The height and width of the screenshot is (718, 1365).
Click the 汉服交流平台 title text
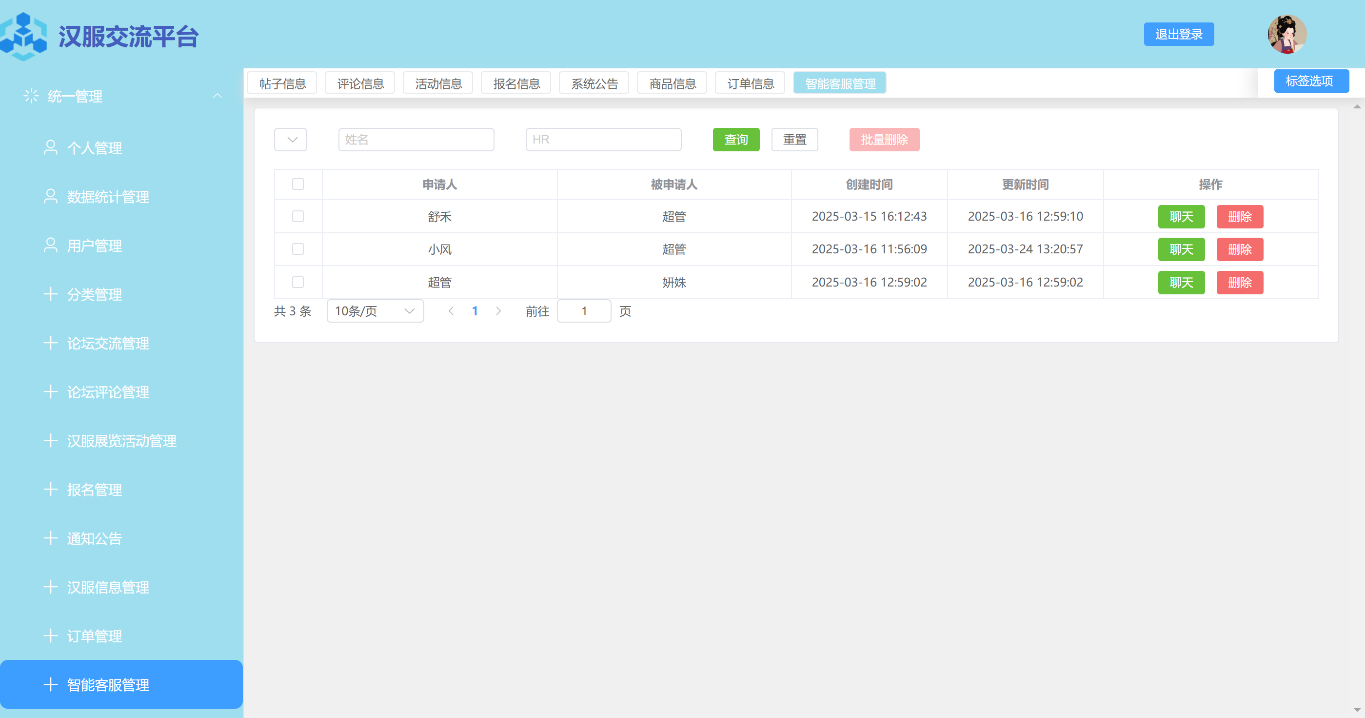(128, 37)
